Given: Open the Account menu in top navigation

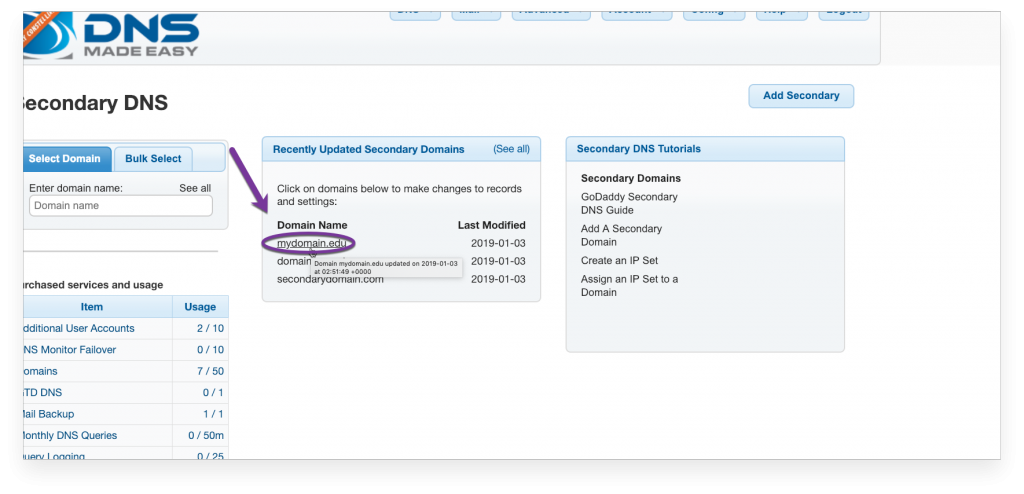Looking at the screenshot, I should pyautogui.click(x=637, y=14).
